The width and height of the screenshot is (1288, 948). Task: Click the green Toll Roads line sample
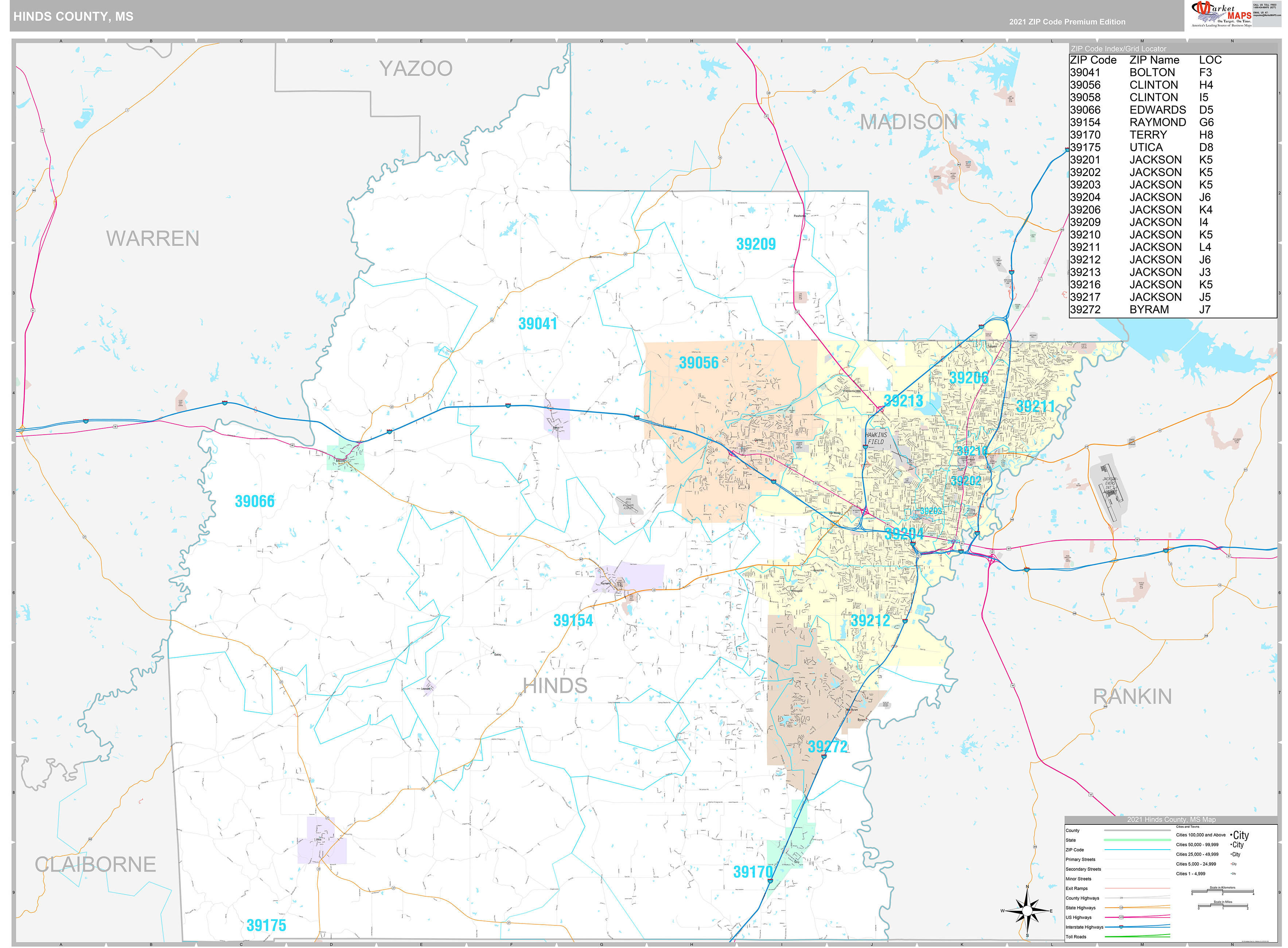pyautogui.click(x=1137, y=937)
